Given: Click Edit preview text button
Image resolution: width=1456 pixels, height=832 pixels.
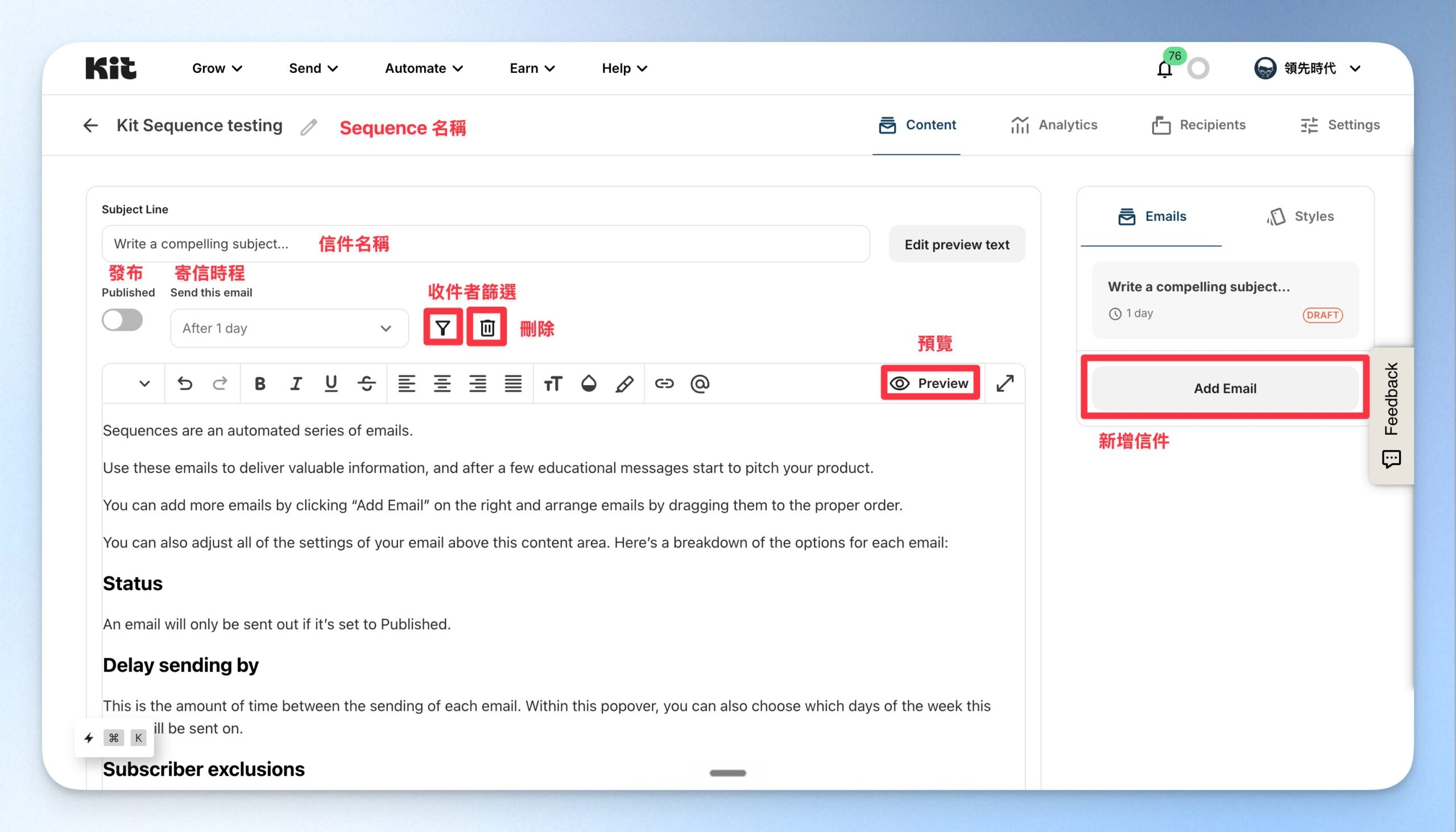Looking at the screenshot, I should coord(957,244).
